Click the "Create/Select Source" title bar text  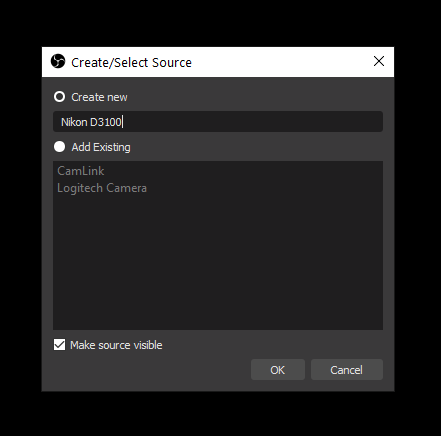(131, 62)
